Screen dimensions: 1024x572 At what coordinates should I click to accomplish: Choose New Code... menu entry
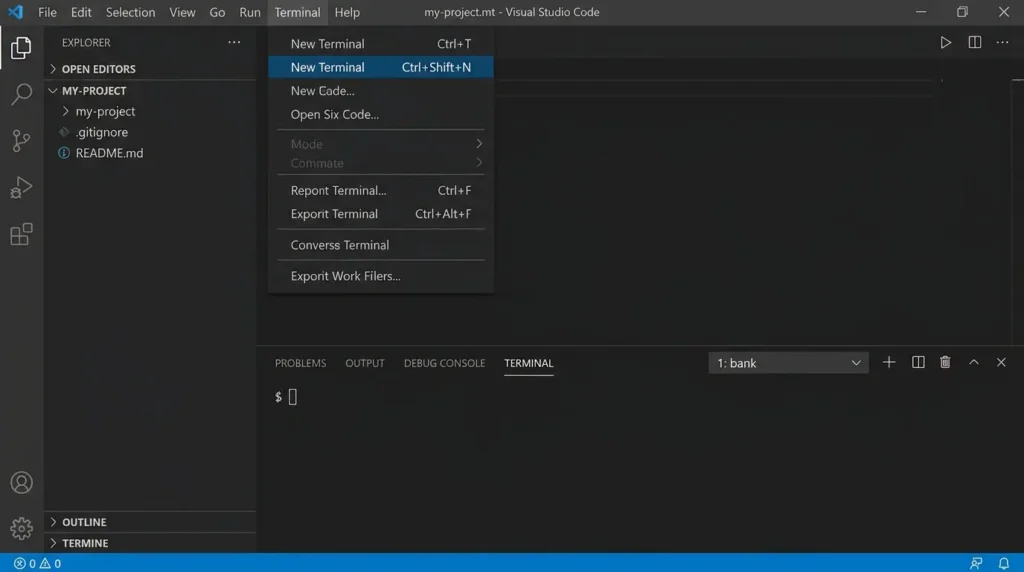click(381, 91)
